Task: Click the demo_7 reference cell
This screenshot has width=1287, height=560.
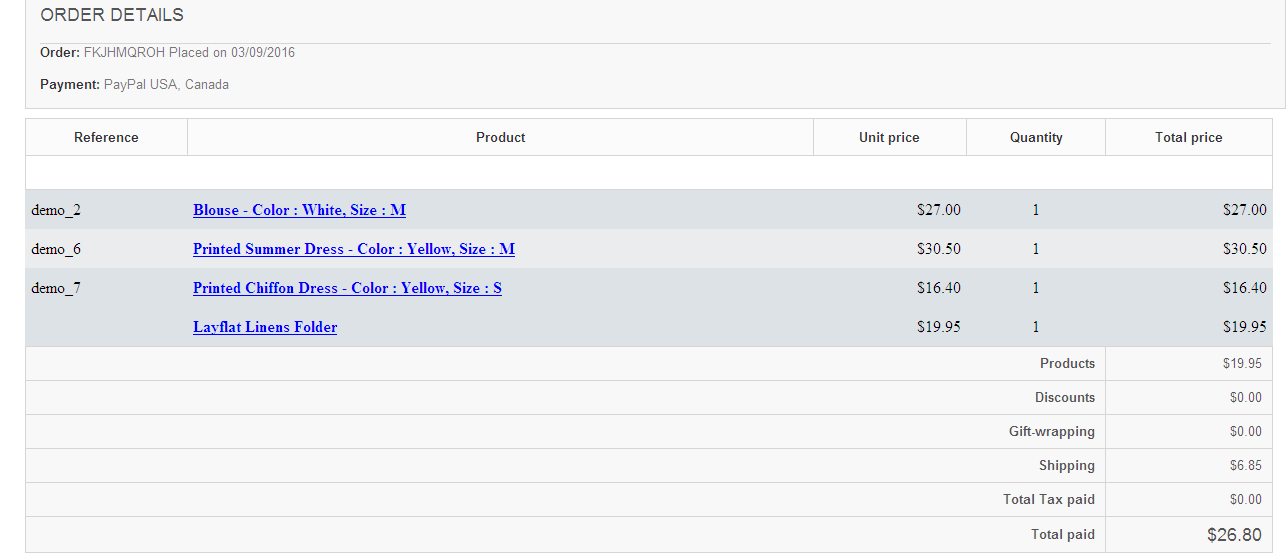Action: 56,288
